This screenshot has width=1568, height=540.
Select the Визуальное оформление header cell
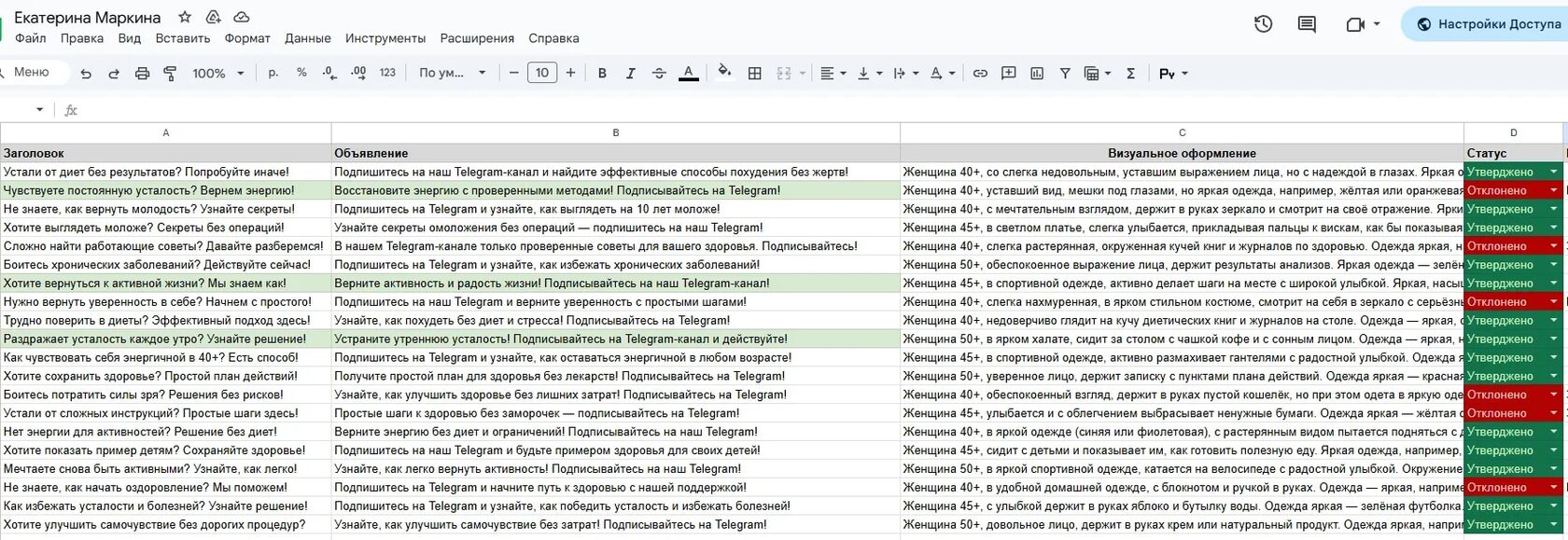1183,153
